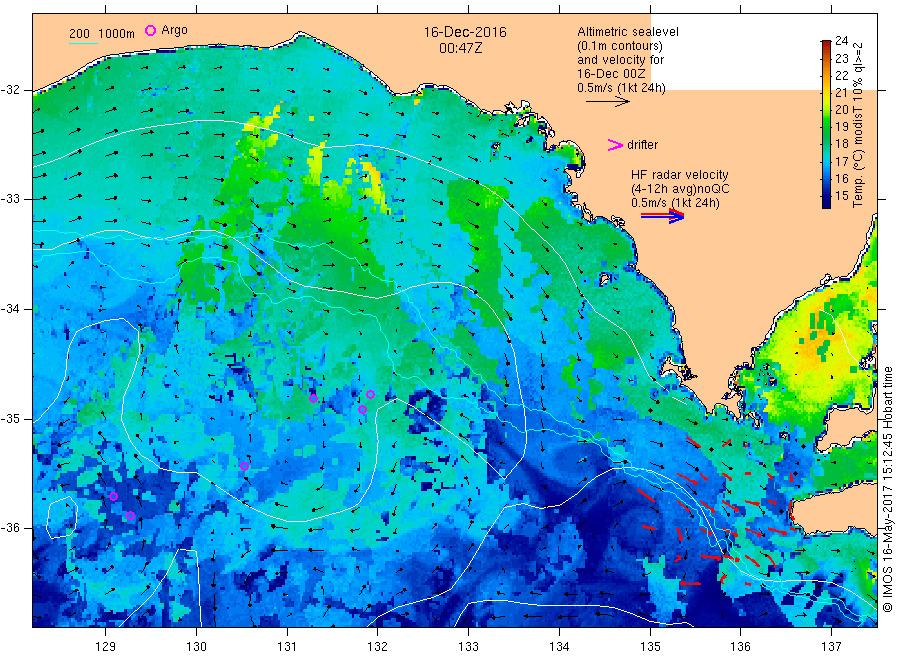Screen dimensions: 900x660
Task: Click the "16-Dec-2016" date title
Action: click(465, 32)
